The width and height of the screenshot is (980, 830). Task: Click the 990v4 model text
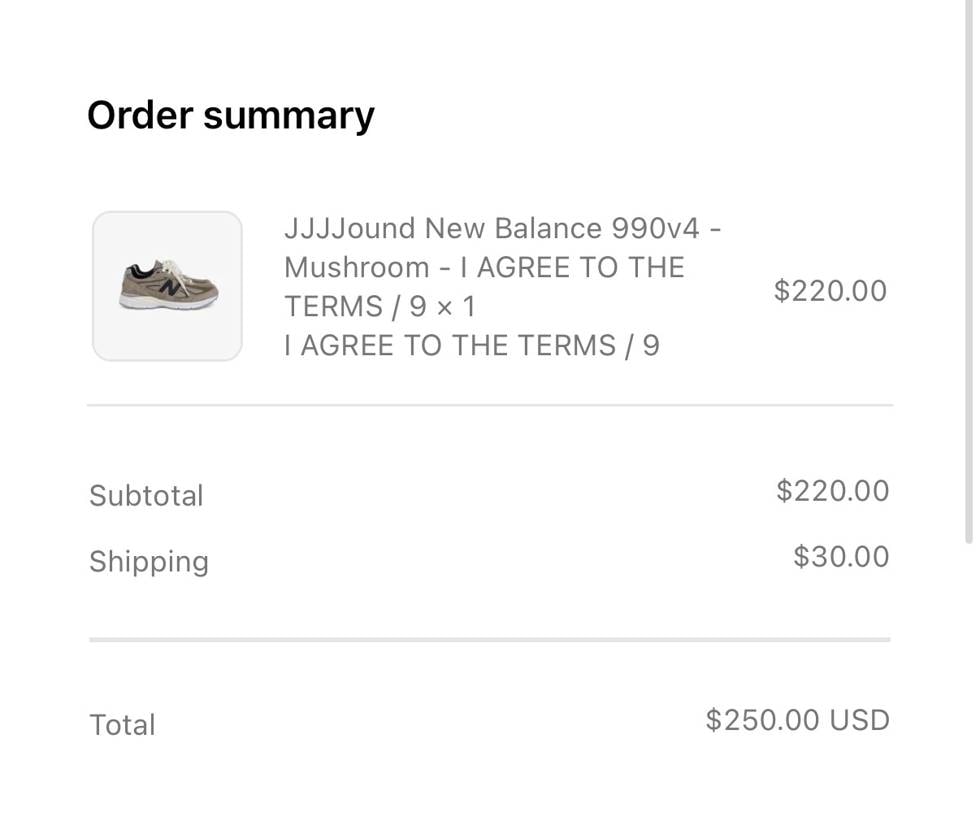click(x=655, y=228)
